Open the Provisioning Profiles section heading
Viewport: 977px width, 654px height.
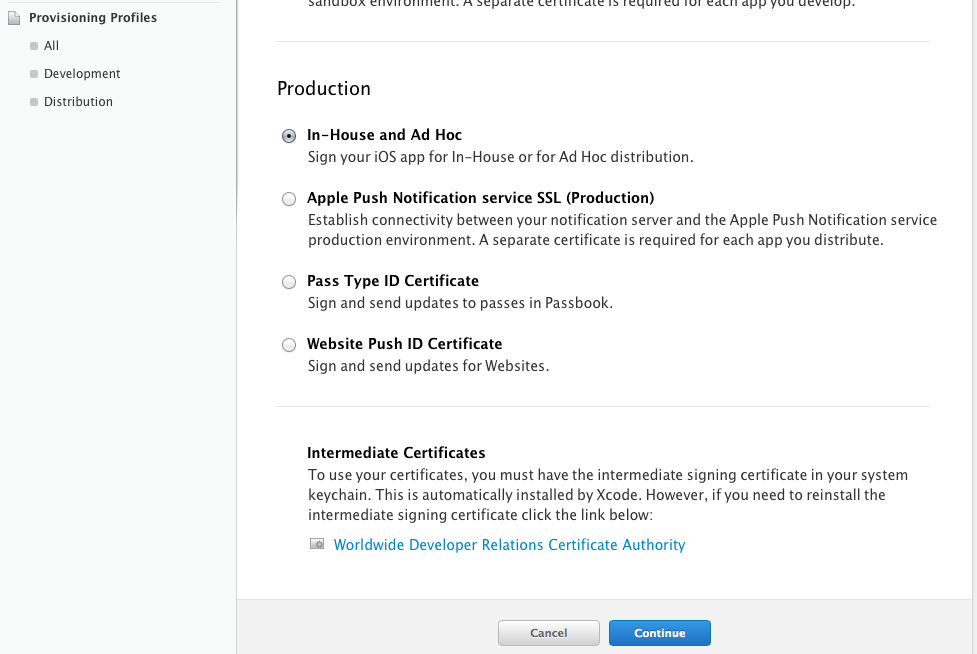point(92,18)
